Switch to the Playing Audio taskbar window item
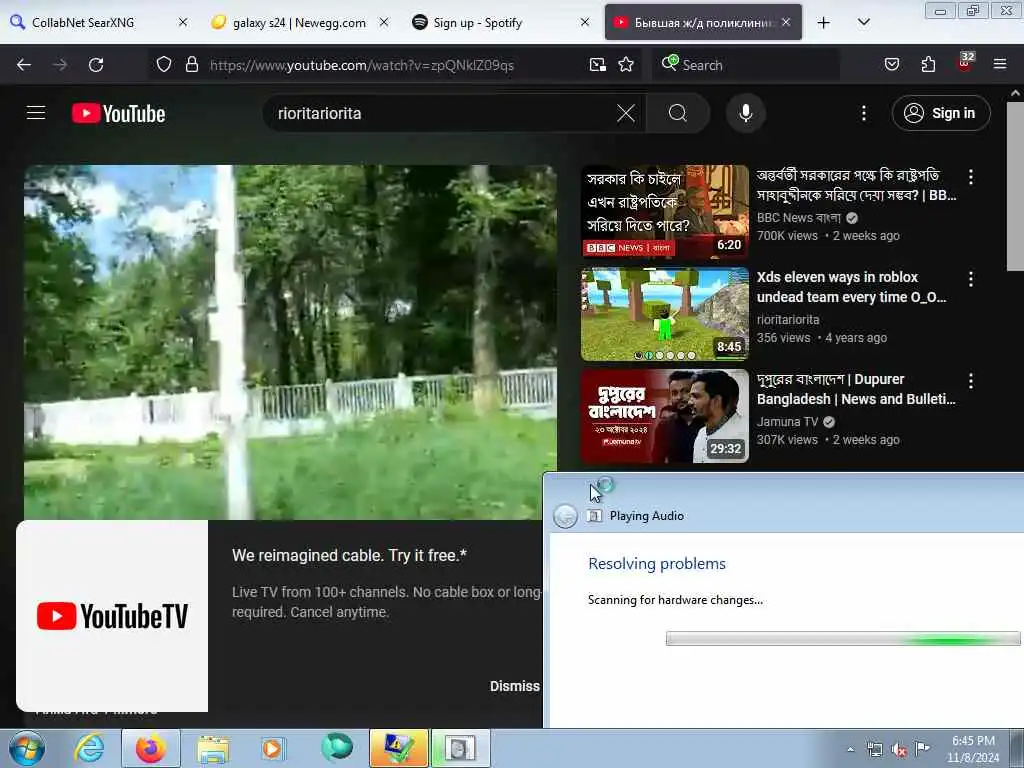Viewport: 1024px width, 768px height. [x=460, y=748]
